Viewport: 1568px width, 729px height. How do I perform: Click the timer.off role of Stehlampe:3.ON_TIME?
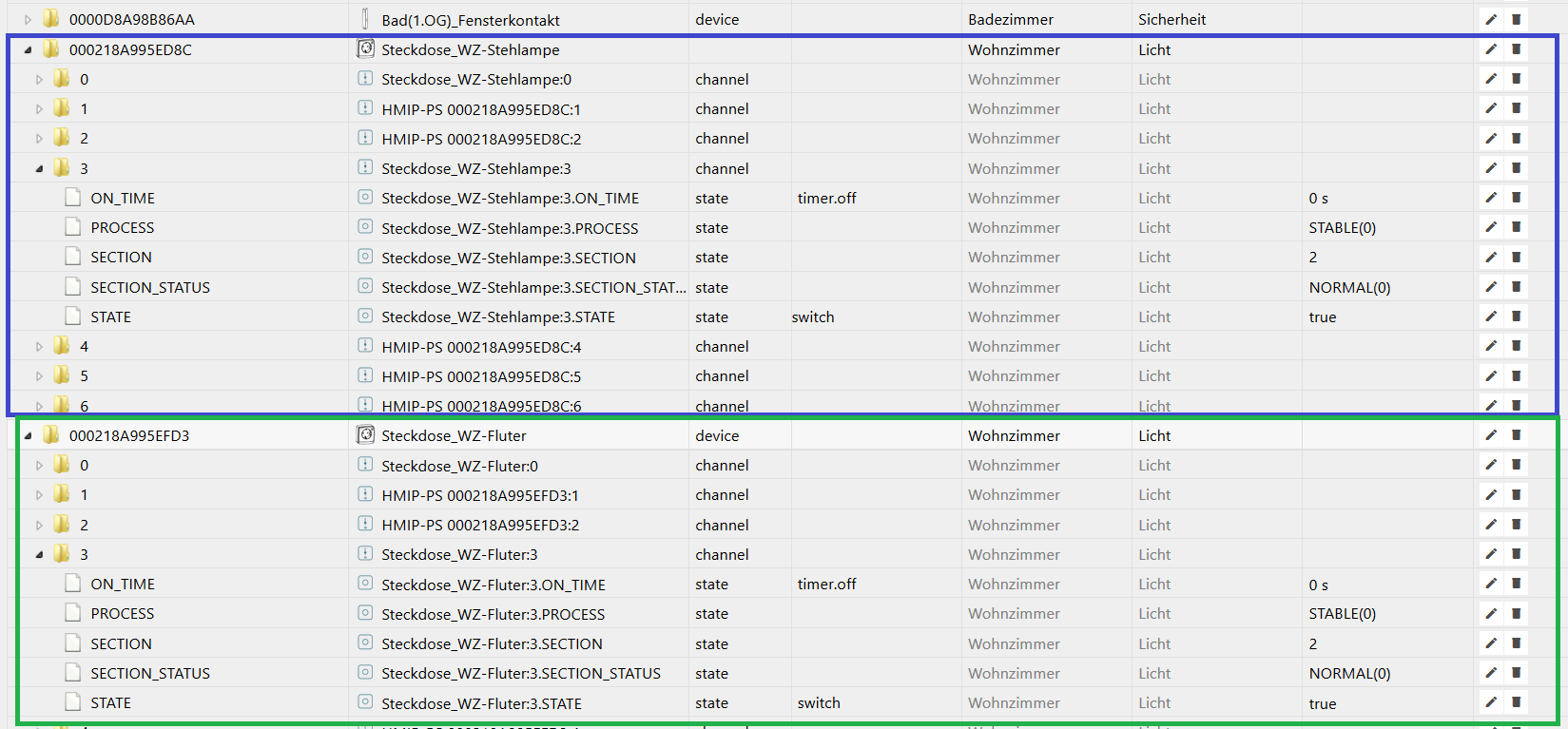(826, 198)
